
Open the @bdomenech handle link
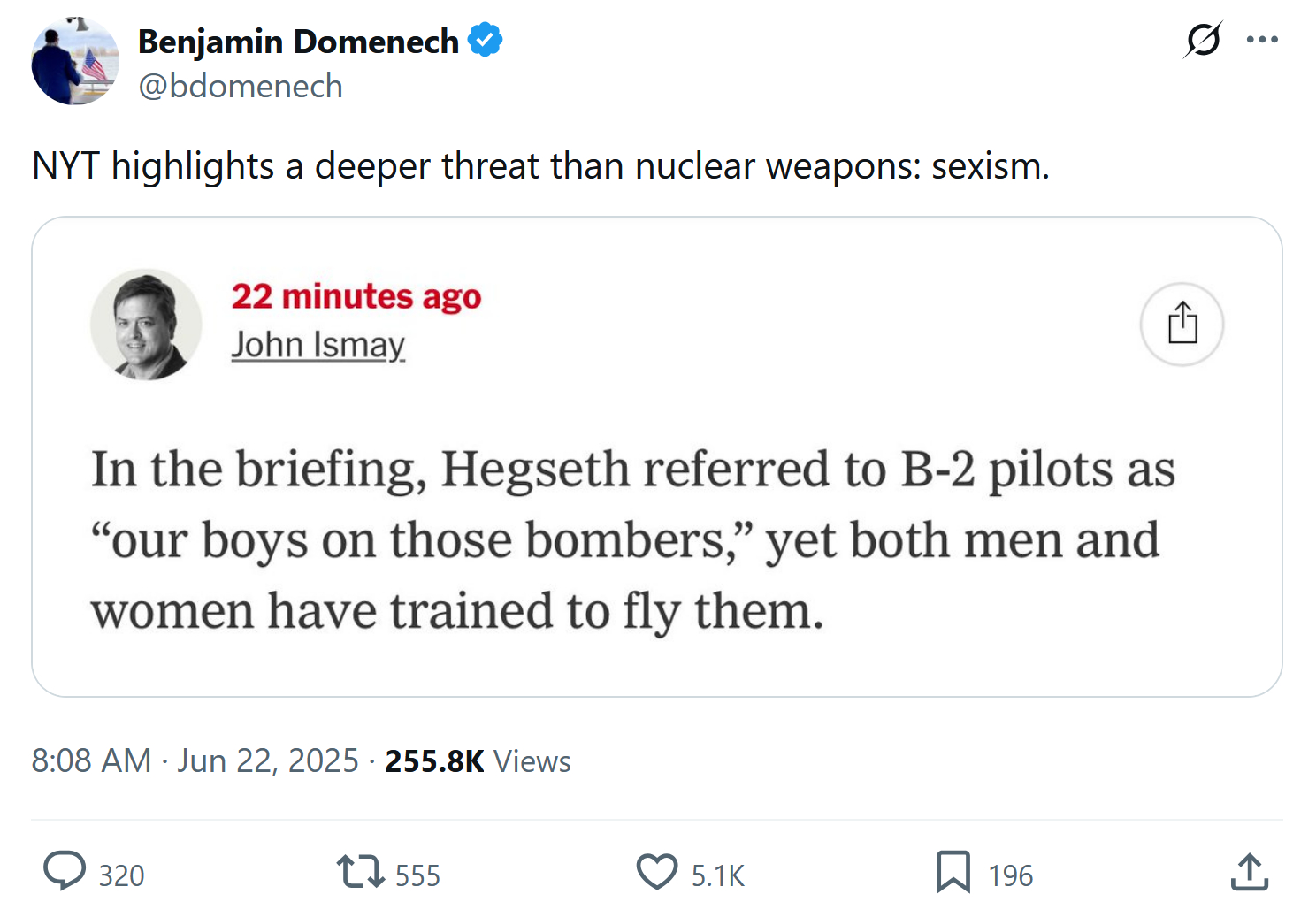[x=241, y=87]
